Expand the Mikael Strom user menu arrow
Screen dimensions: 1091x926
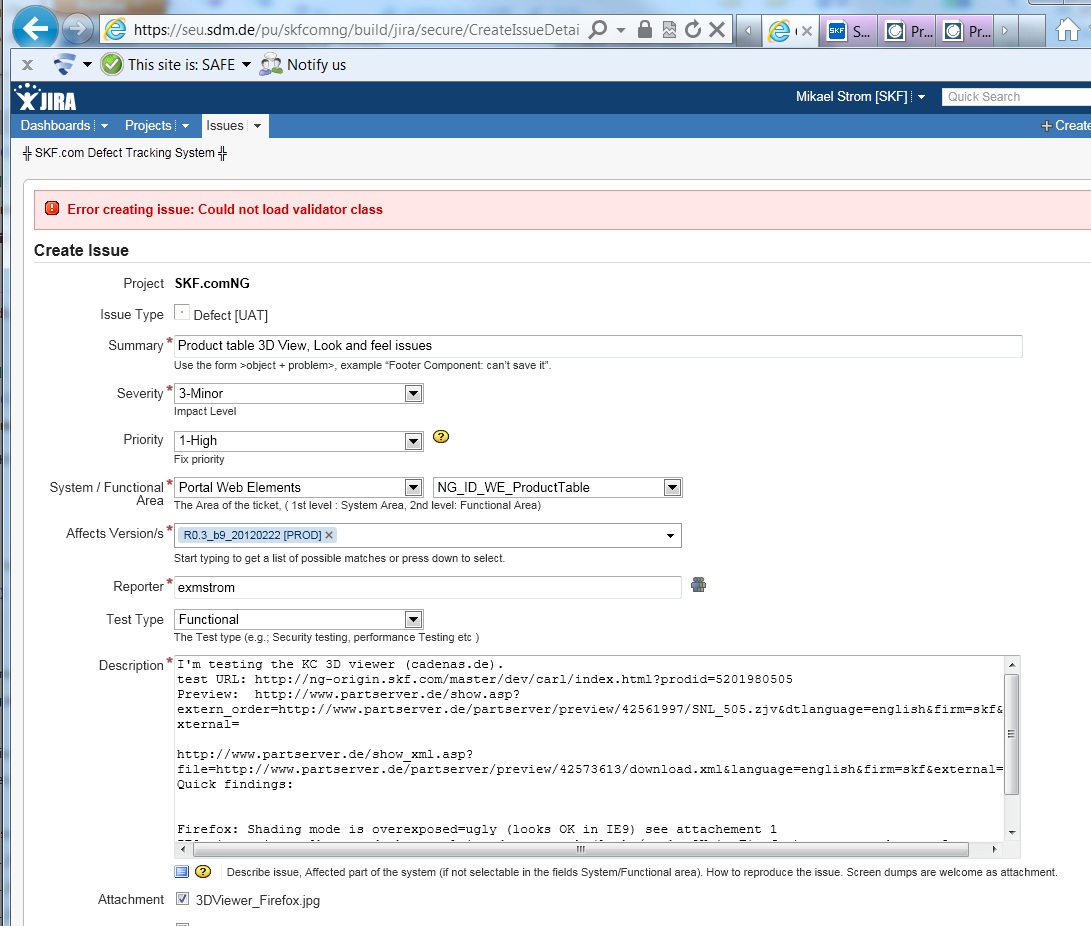[921, 97]
